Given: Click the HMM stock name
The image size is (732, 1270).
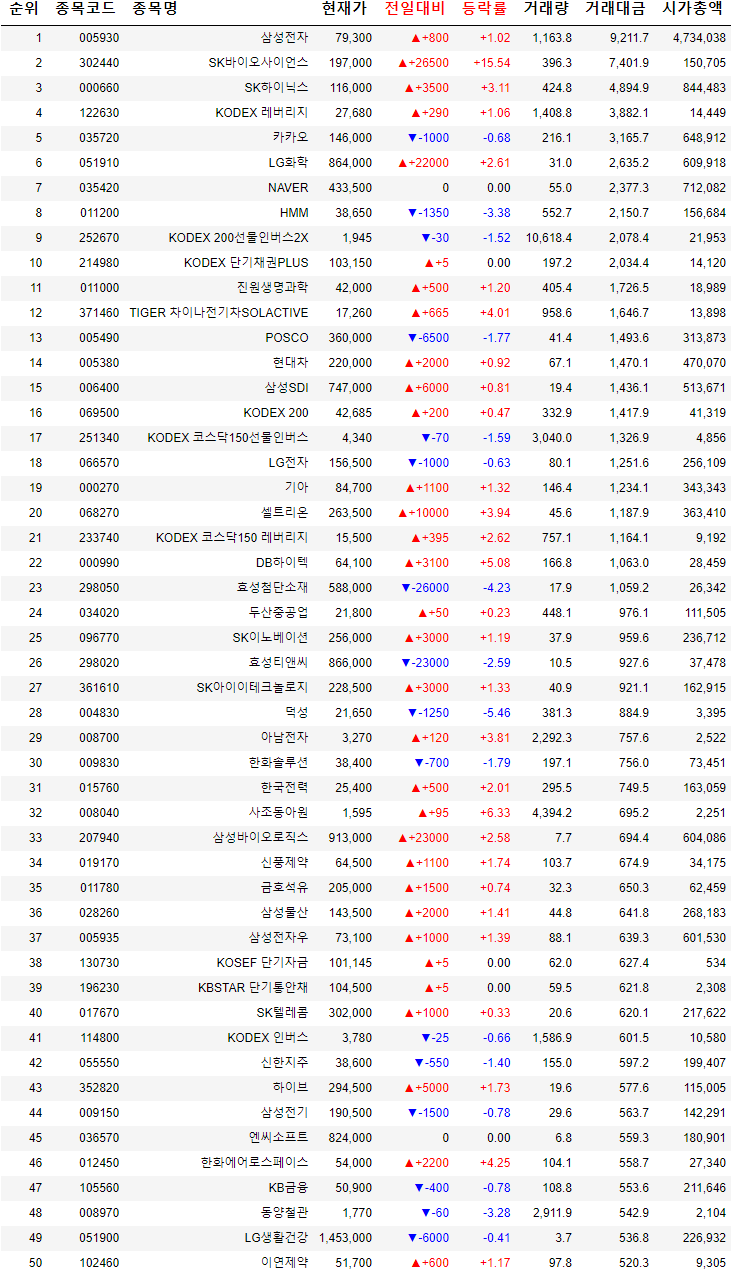Looking at the screenshot, I should tap(295, 213).
